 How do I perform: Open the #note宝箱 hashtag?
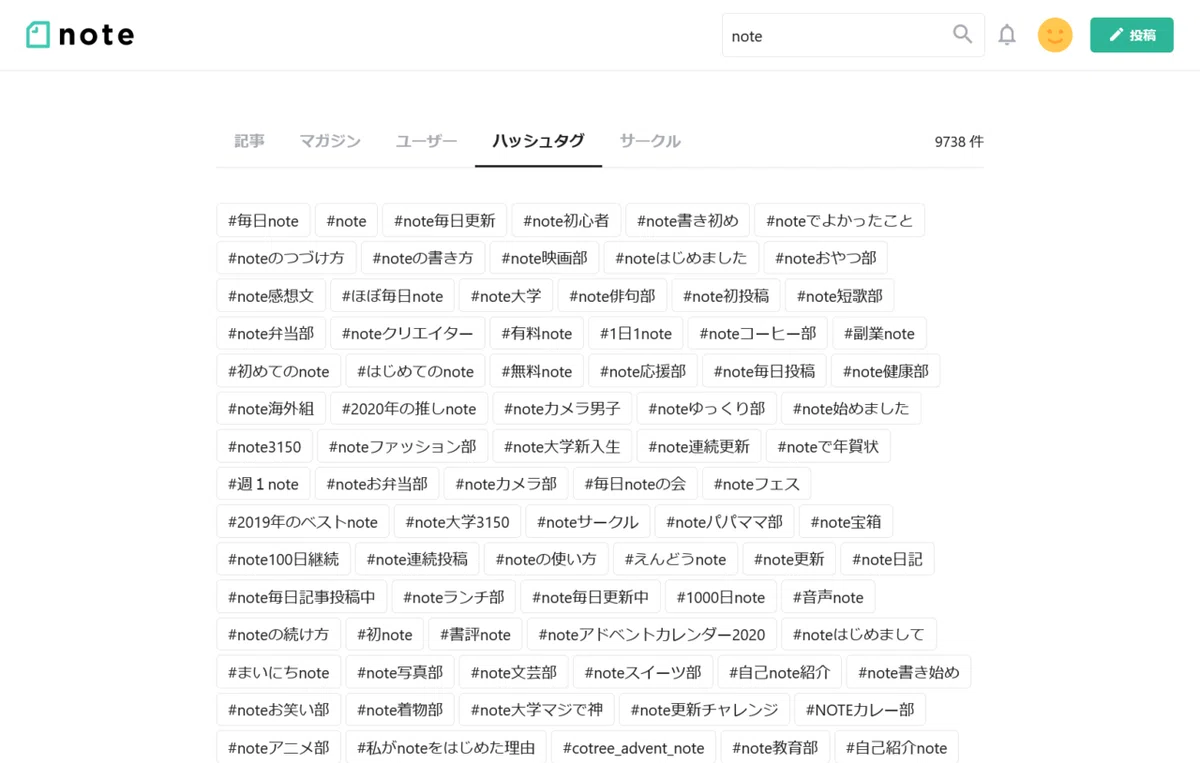point(846,521)
